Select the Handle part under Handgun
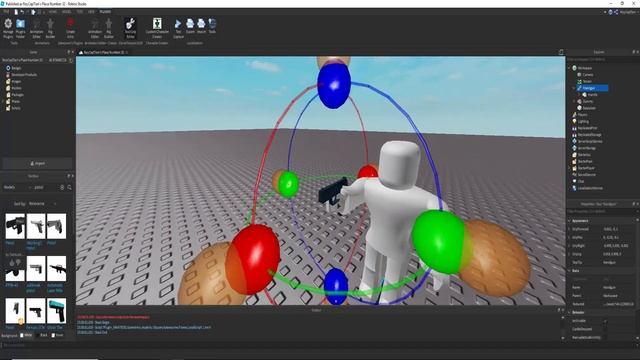Viewport: 640px width, 360px height. (x=592, y=95)
